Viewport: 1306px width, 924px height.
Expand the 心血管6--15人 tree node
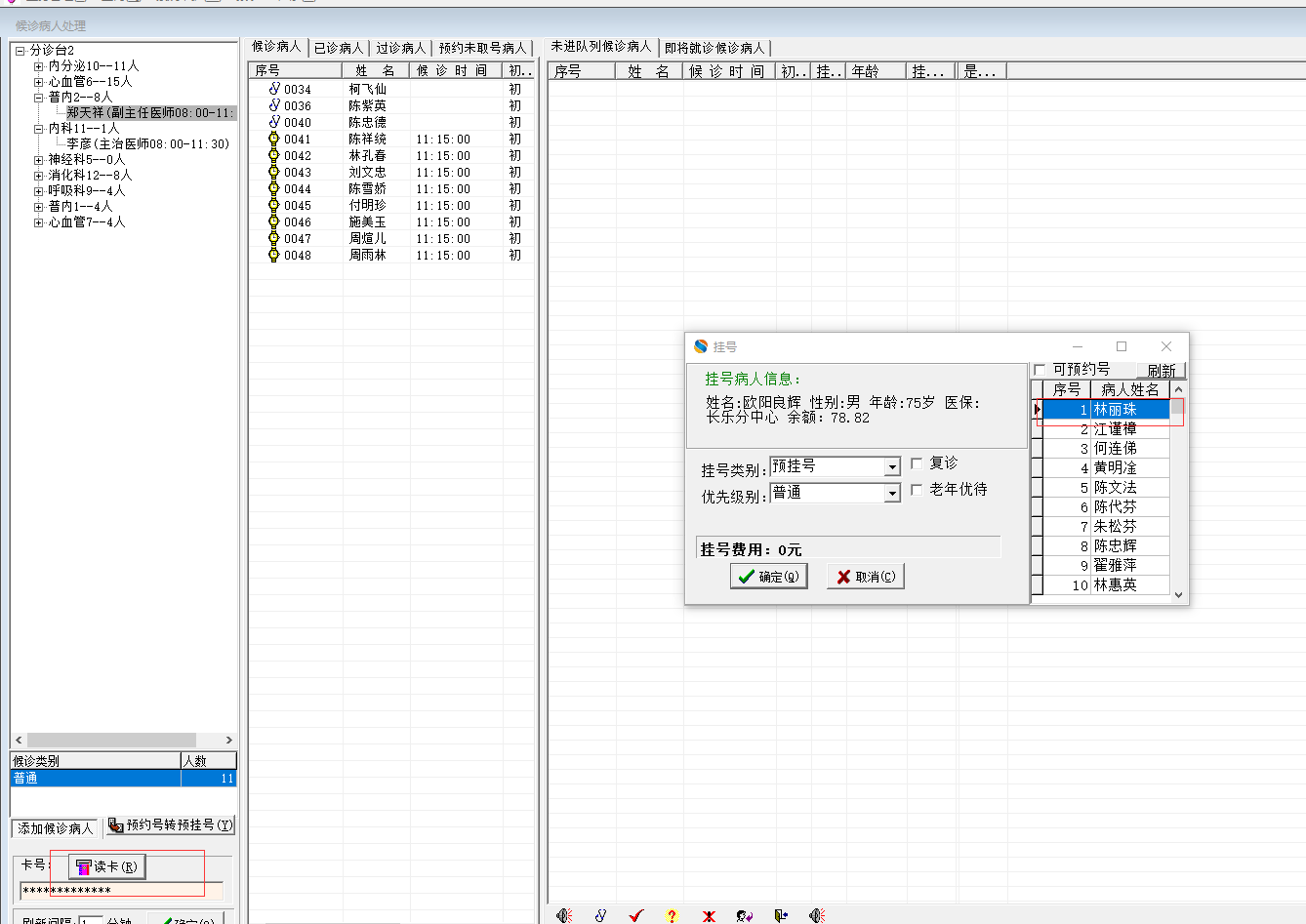[x=39, y=82]
